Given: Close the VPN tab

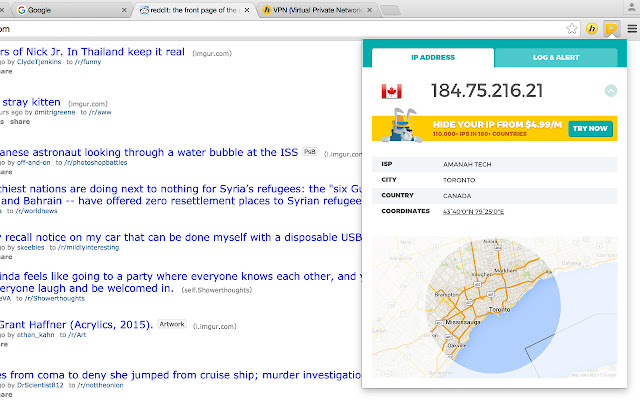Looking at the screenshot, I should pyautogui.click(x=369, y=10).
